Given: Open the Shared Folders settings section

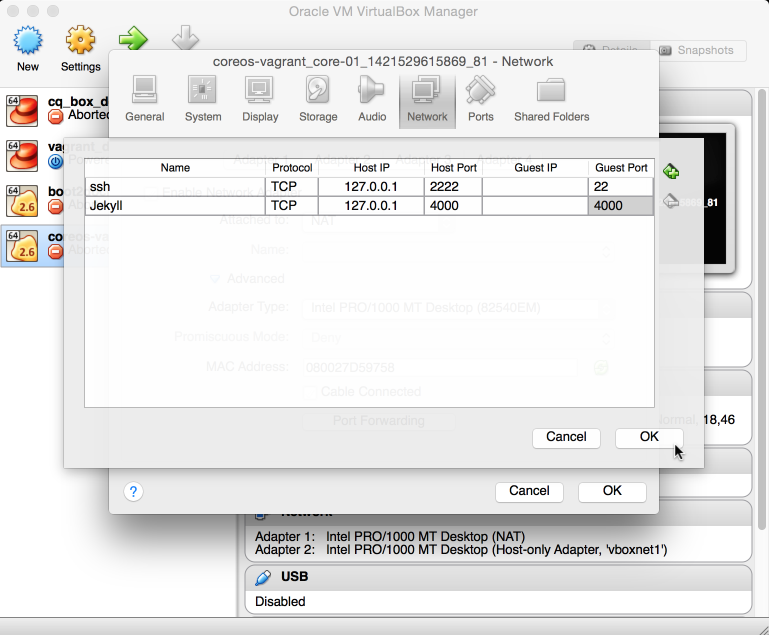Looking at the screenshot, I should pyautogui.click(x=551, y=100).
